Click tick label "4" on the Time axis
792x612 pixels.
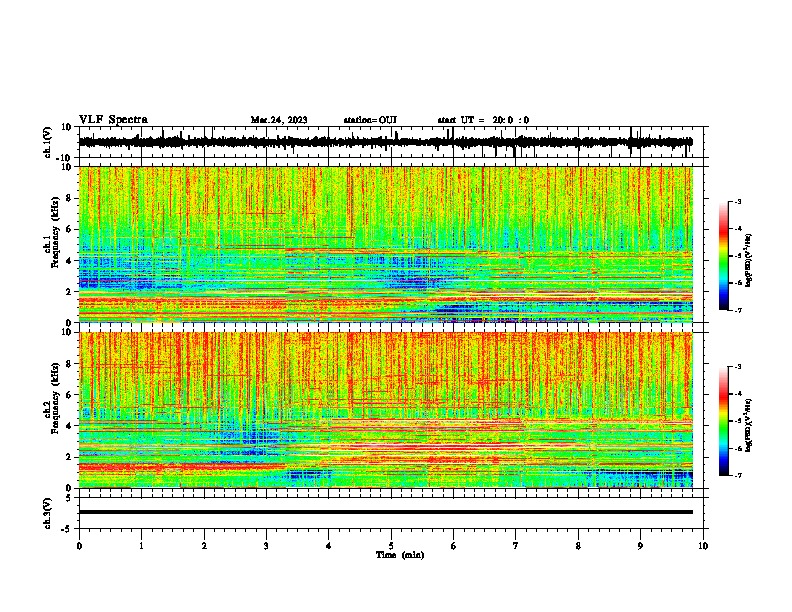[329, 546]
